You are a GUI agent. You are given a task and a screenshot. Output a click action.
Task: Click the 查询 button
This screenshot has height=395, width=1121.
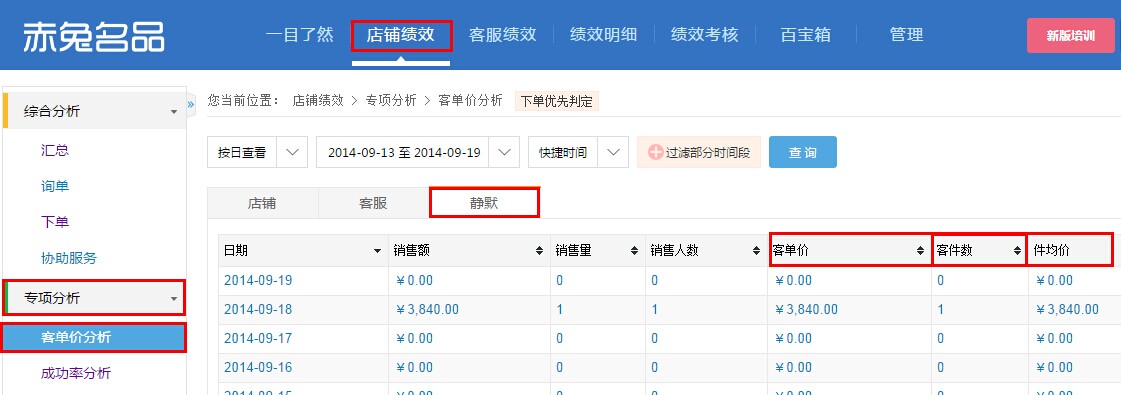[x=802, y=152]
